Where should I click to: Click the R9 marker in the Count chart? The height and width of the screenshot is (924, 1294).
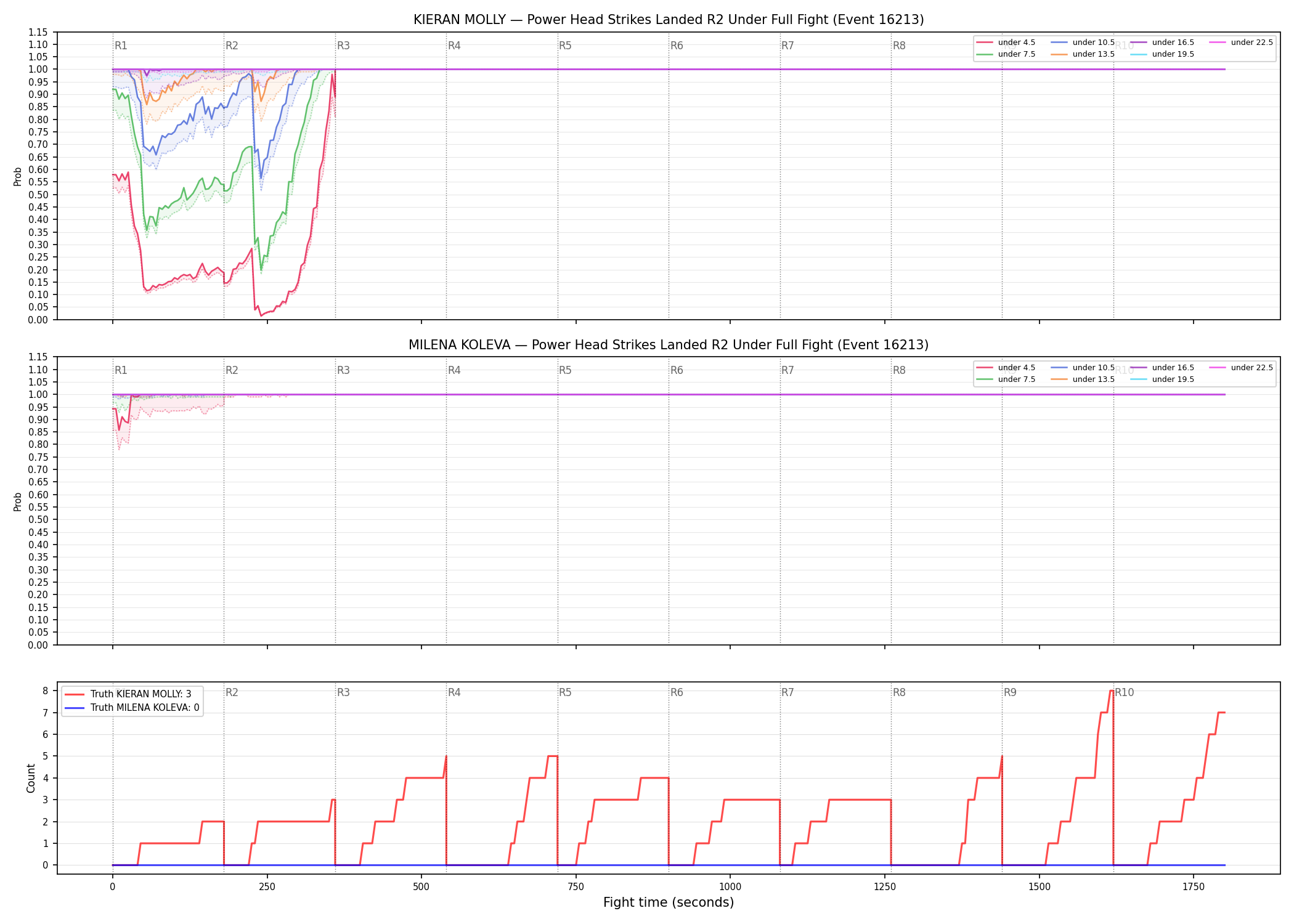[1010, 692]
